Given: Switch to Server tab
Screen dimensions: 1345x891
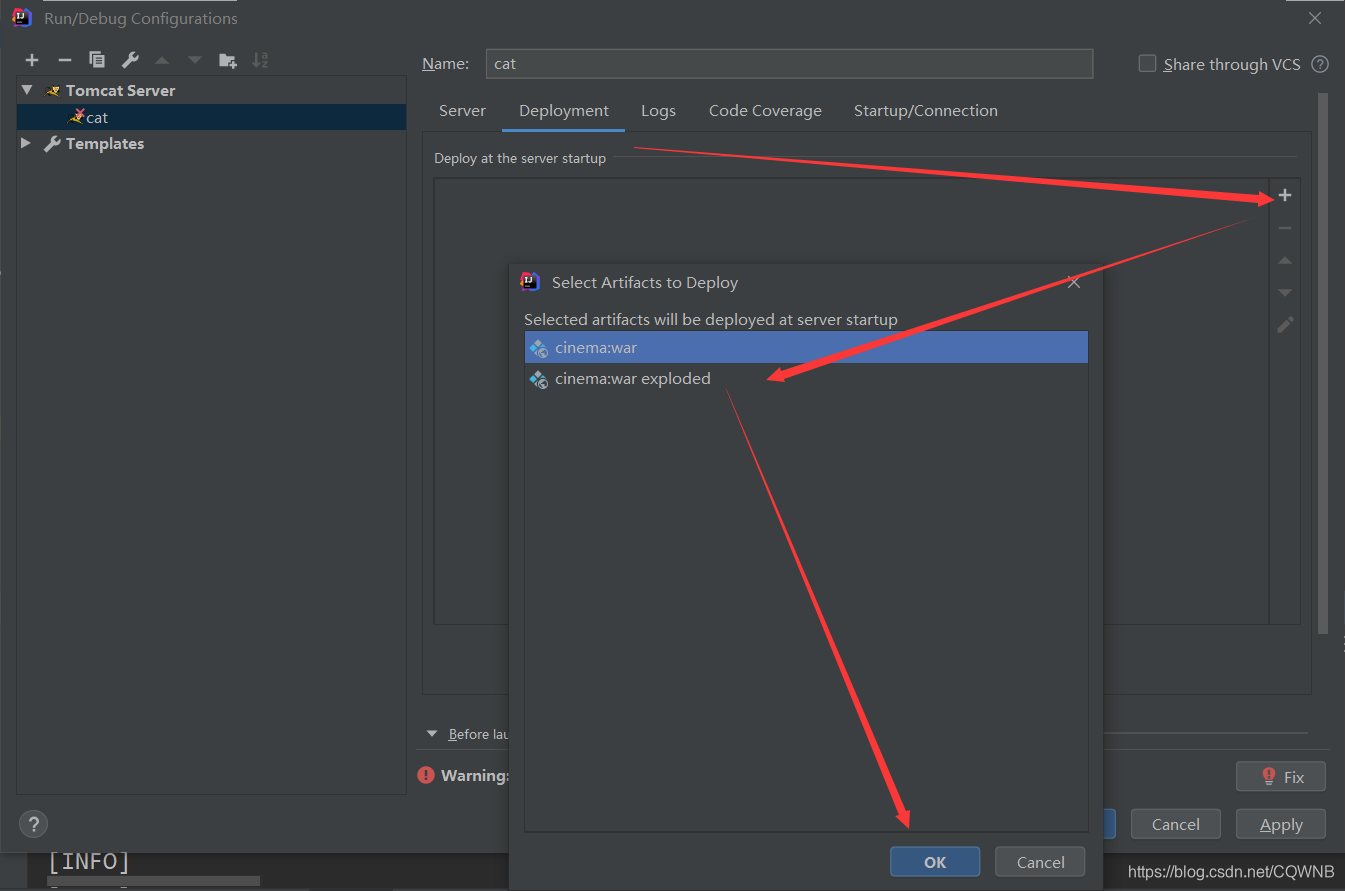Looking at the screenshot, I should click(x=462, y=111).
